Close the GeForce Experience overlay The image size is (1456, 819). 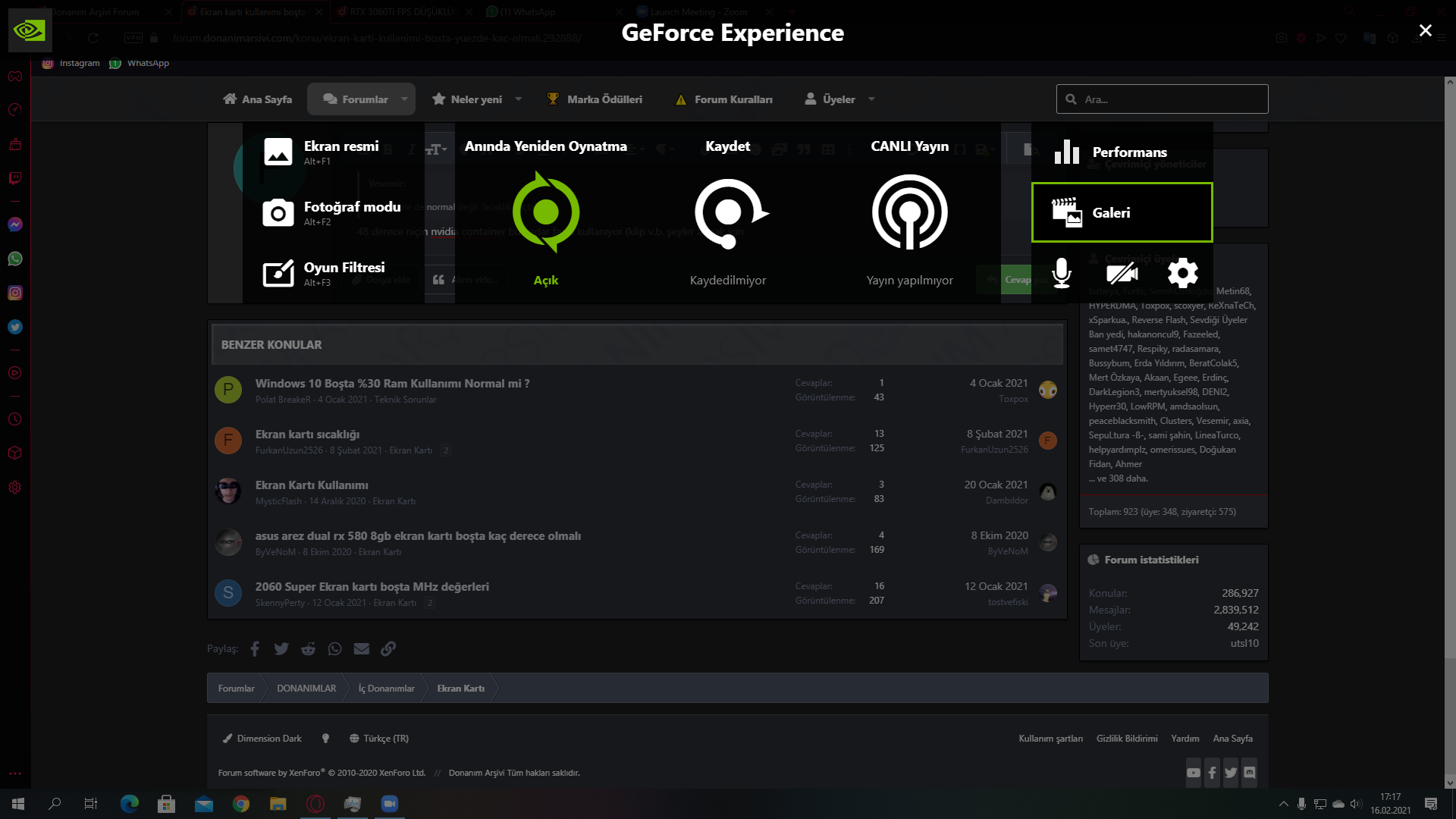coord(1425,30)
